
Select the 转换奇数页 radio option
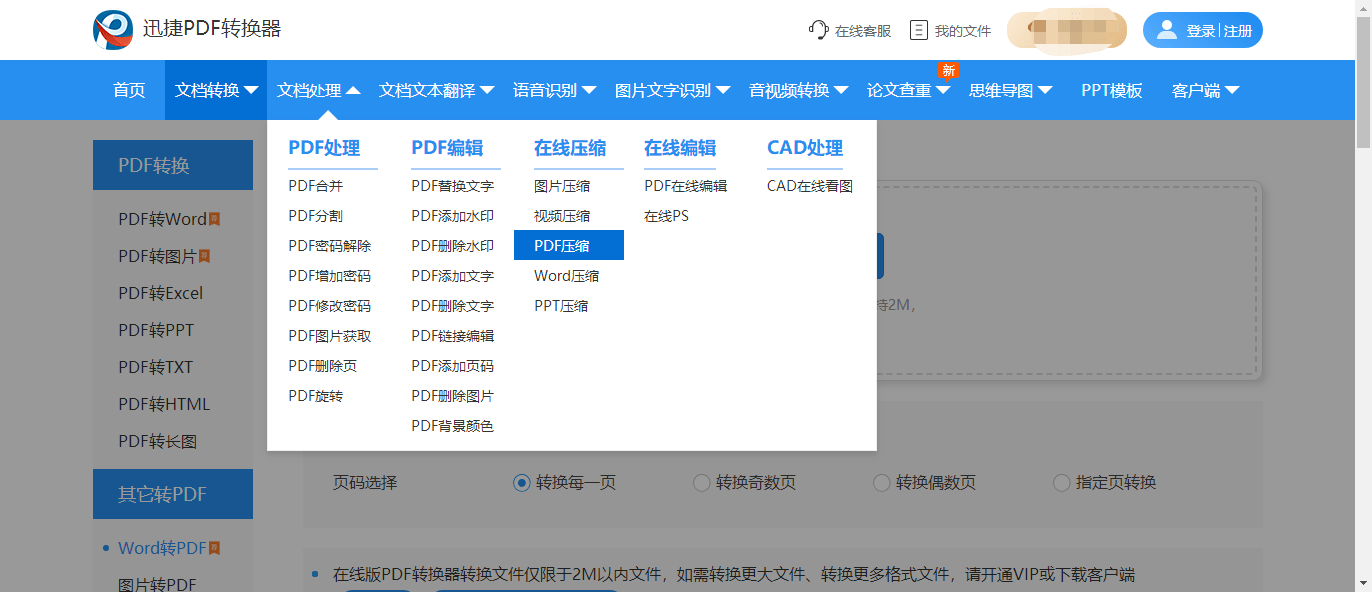pos(701,483)
